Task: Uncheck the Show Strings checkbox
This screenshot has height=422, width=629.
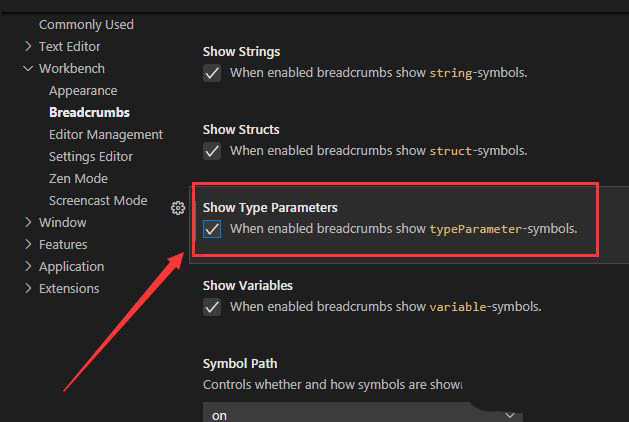Action: click(212, 73)
